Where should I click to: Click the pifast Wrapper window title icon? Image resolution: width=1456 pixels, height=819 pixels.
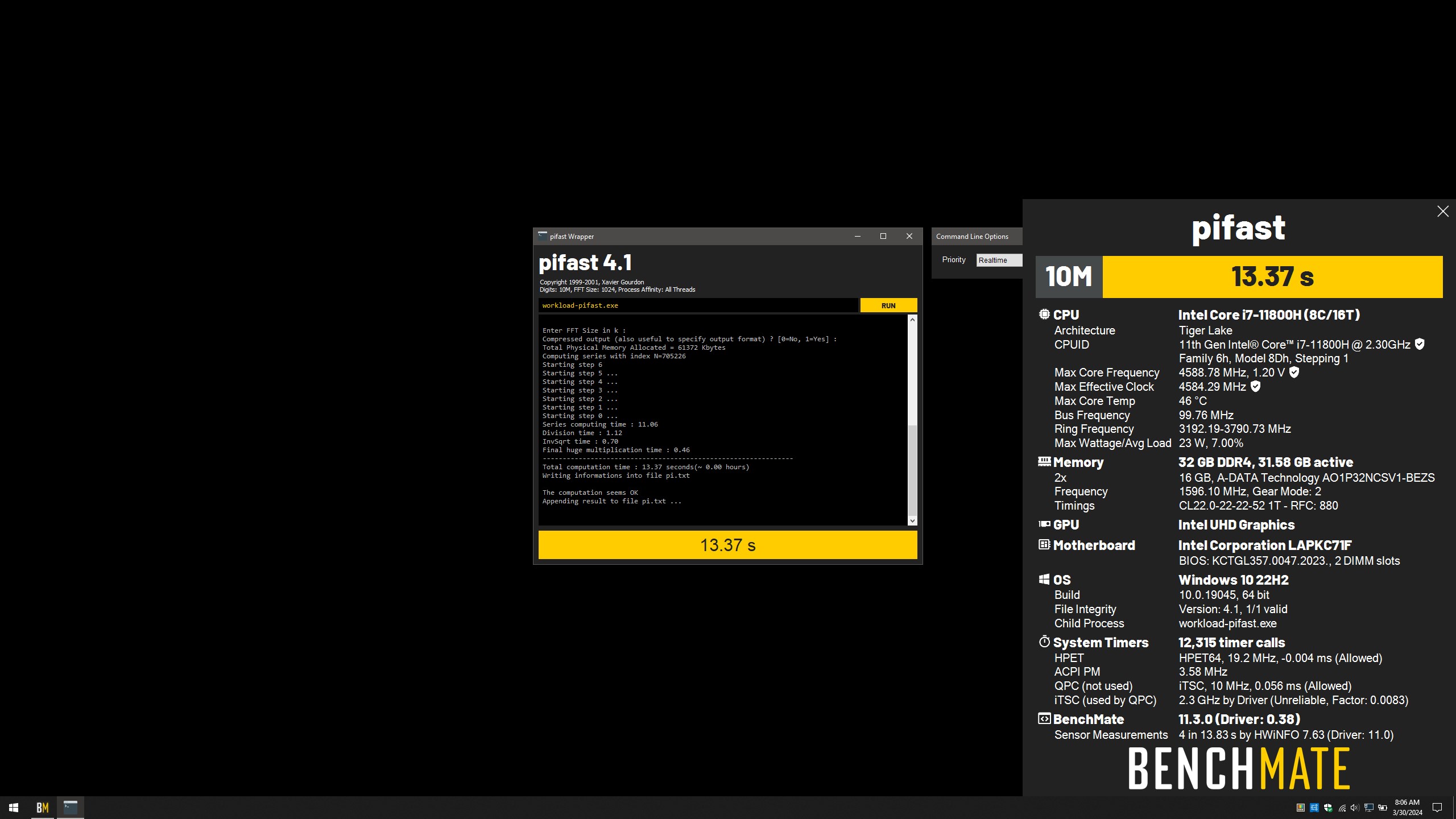point(543,236)
